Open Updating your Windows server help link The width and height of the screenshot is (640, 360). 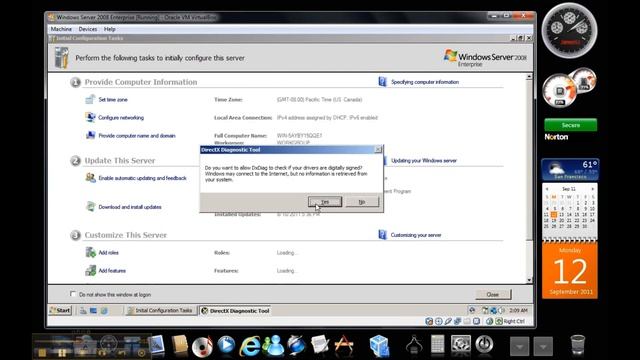(x=424, y=160)
